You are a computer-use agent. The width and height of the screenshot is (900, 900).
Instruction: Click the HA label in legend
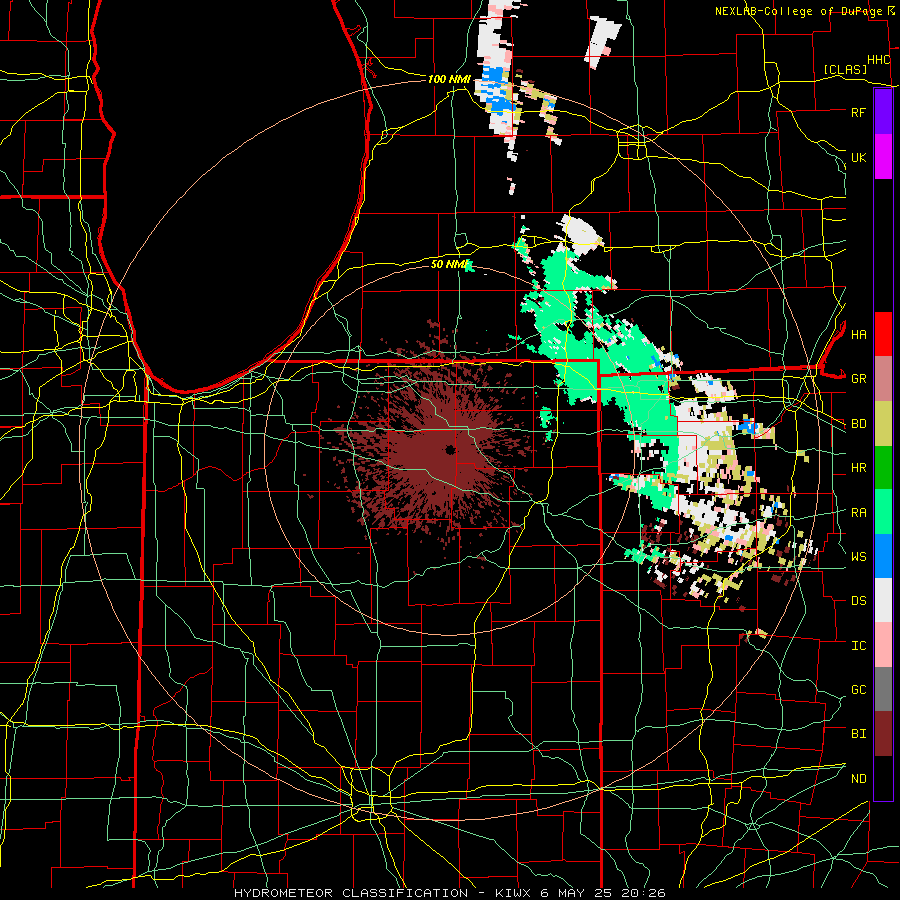coord(858,334)
